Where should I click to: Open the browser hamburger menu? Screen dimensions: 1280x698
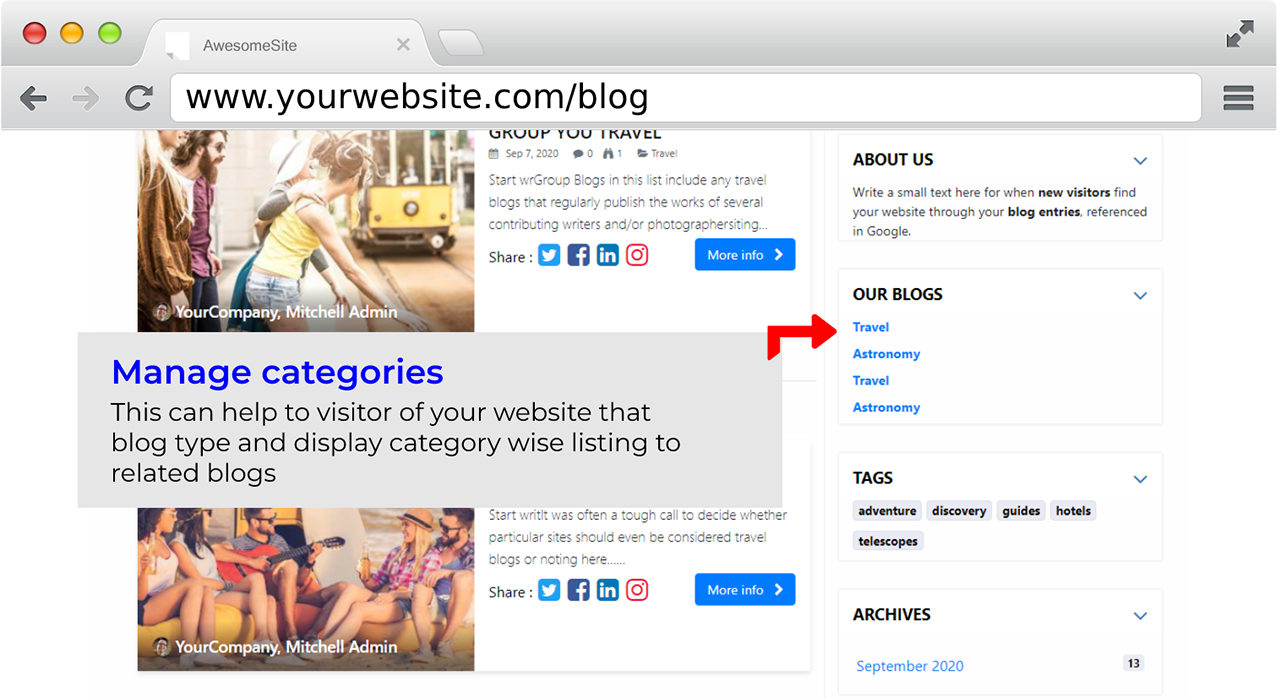coord(1238,98)
